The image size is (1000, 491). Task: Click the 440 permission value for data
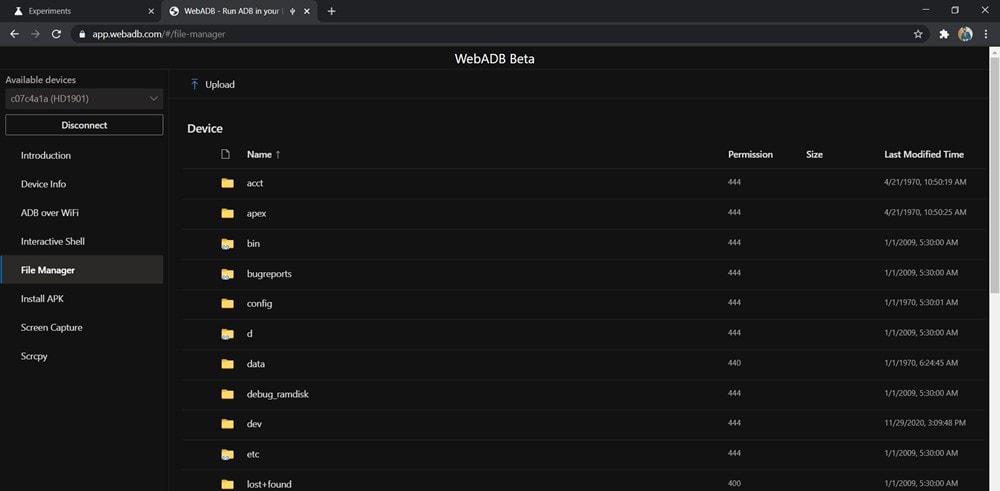(734, 363)
